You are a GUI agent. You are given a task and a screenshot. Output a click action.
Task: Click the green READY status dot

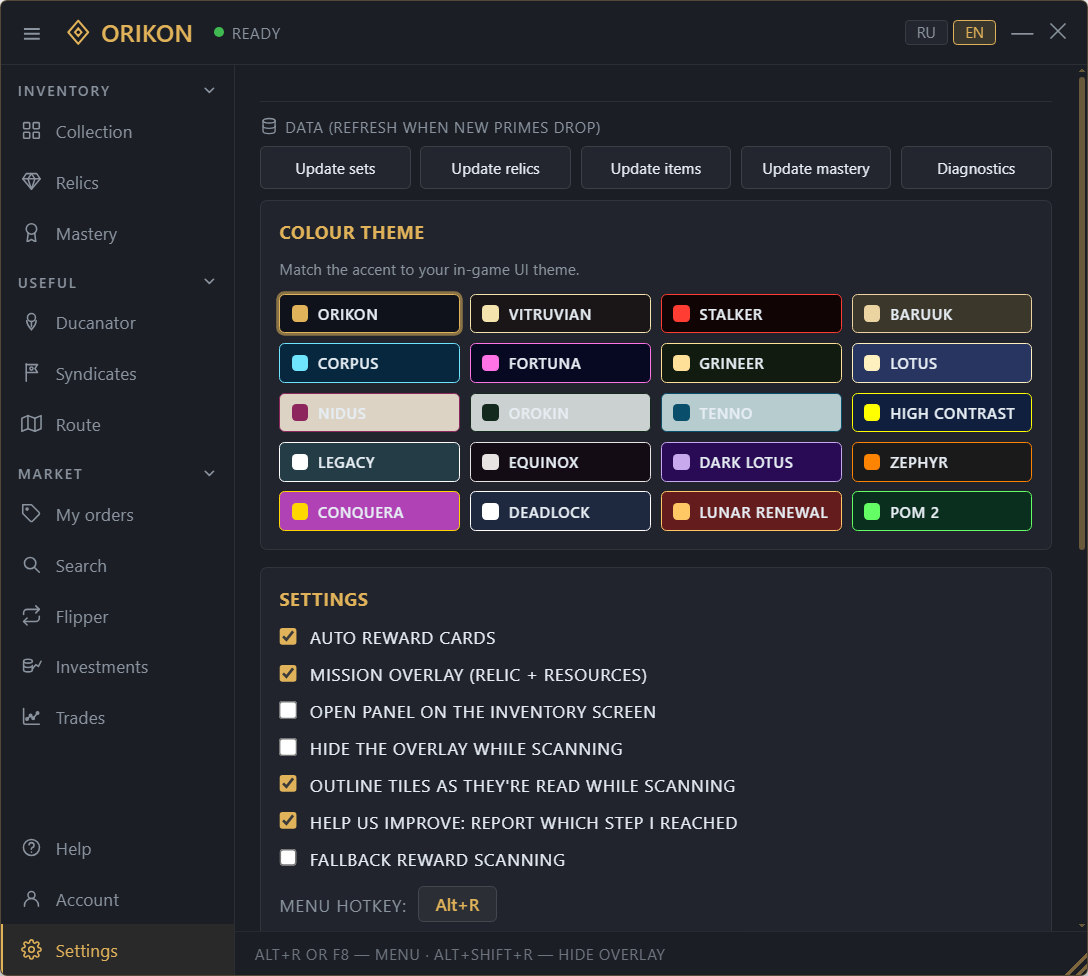[219, 32]
